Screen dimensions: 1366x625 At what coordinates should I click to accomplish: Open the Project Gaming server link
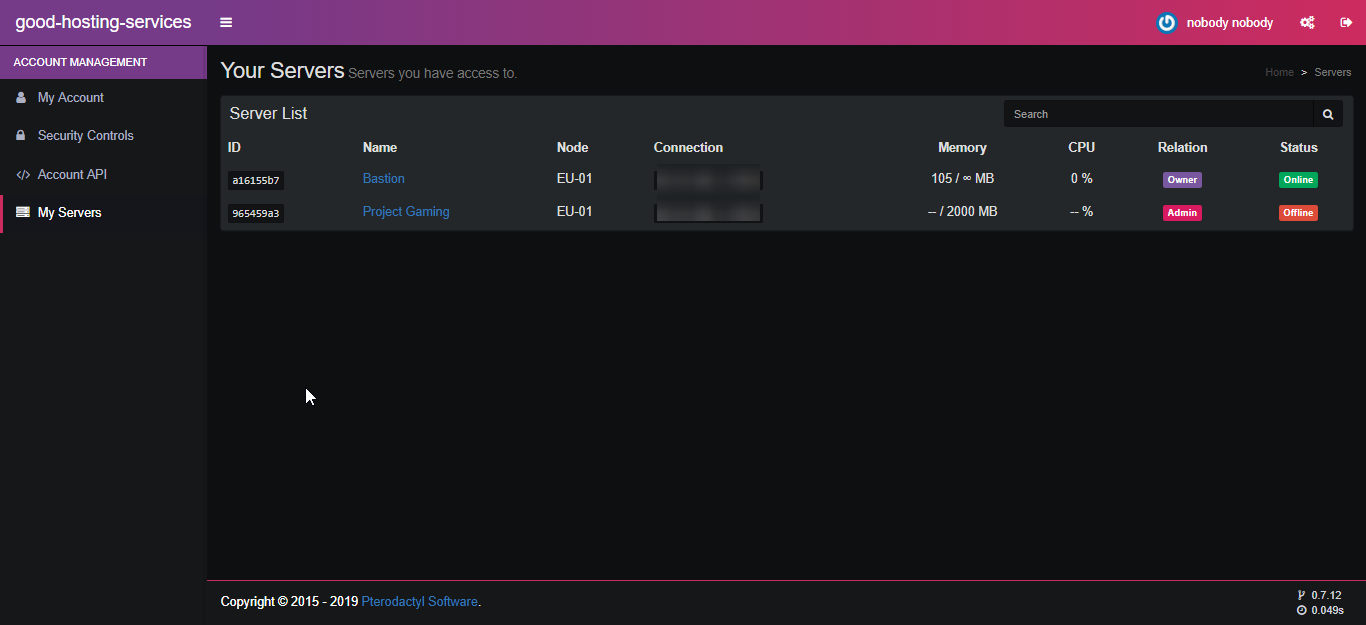click(405, 212)
